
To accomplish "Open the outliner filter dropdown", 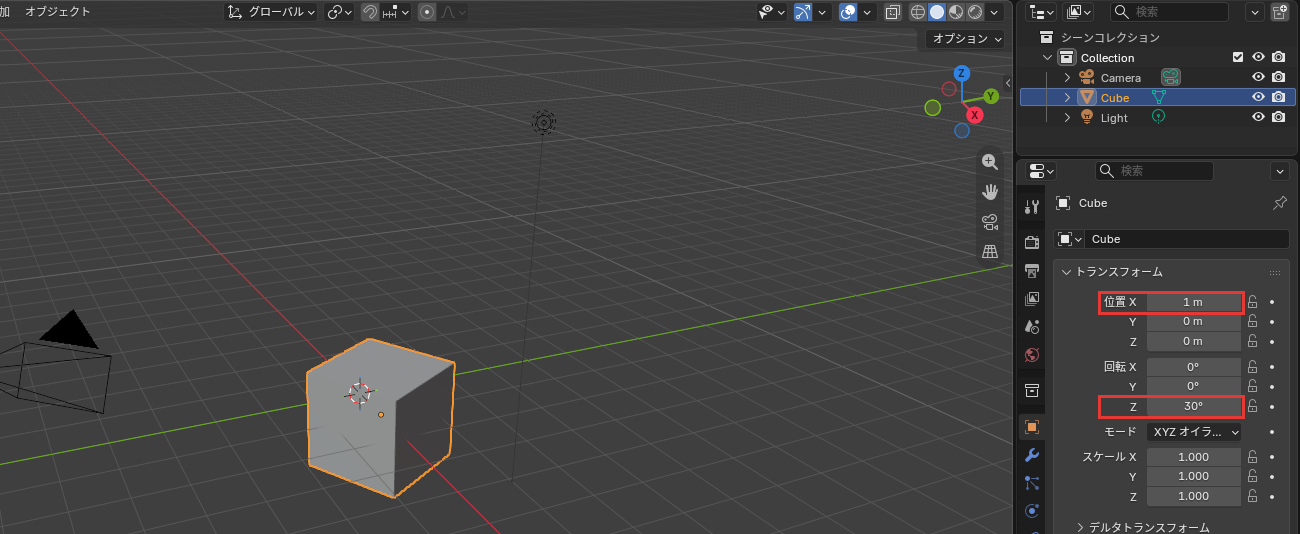I will pyautogui.click(x=1255, y=12).
